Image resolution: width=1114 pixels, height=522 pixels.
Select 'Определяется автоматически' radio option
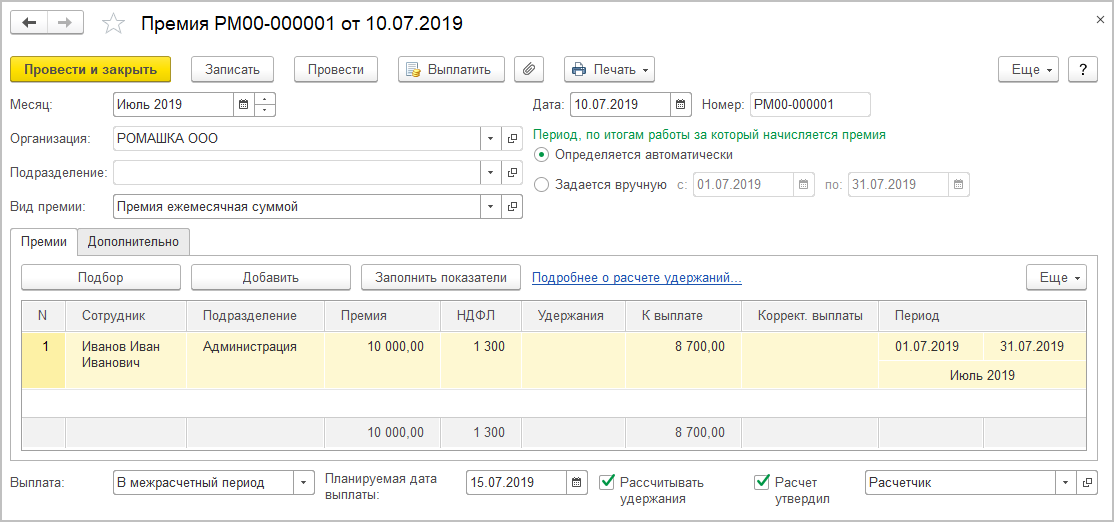tap(542, 155)
